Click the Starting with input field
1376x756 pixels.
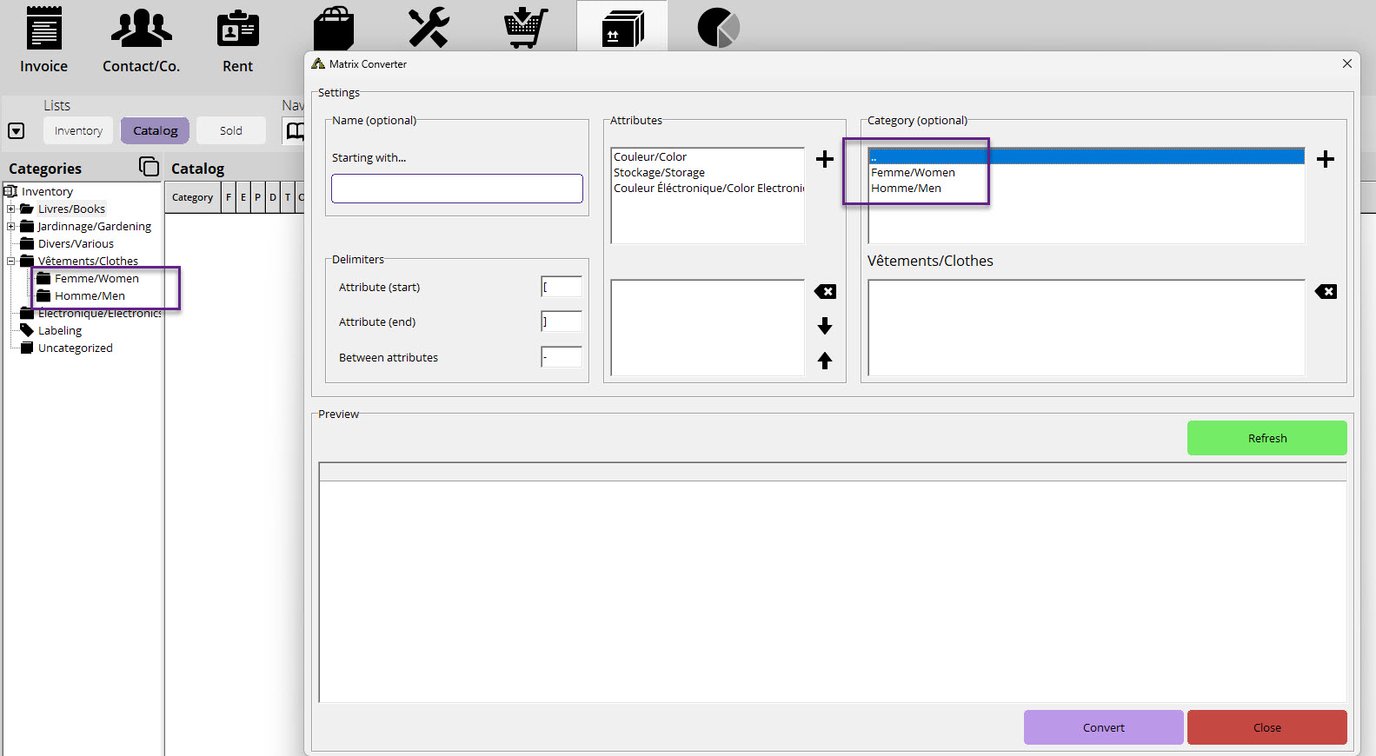coord(456,188)
